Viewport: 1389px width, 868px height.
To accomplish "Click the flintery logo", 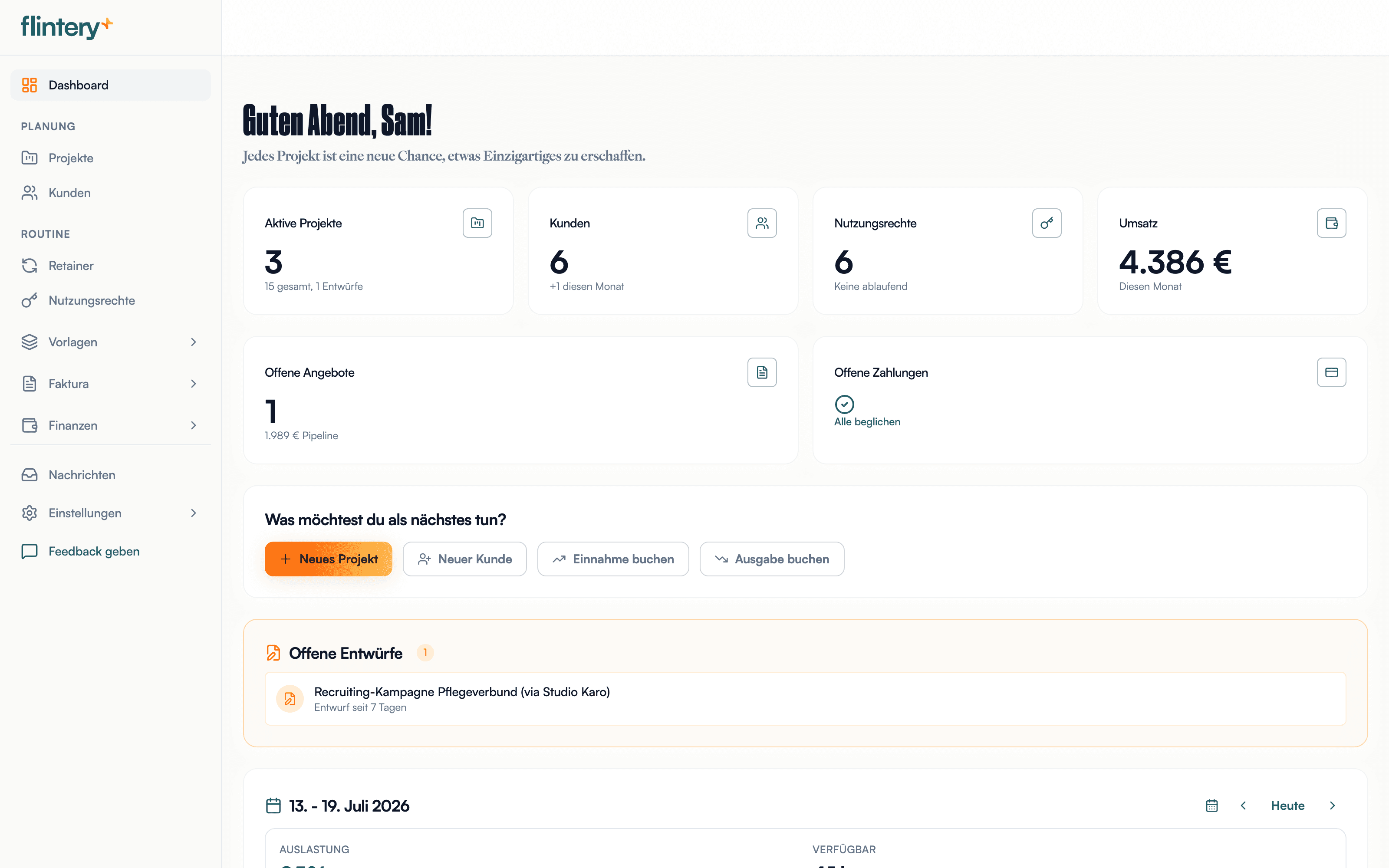I will coord(66,27).
